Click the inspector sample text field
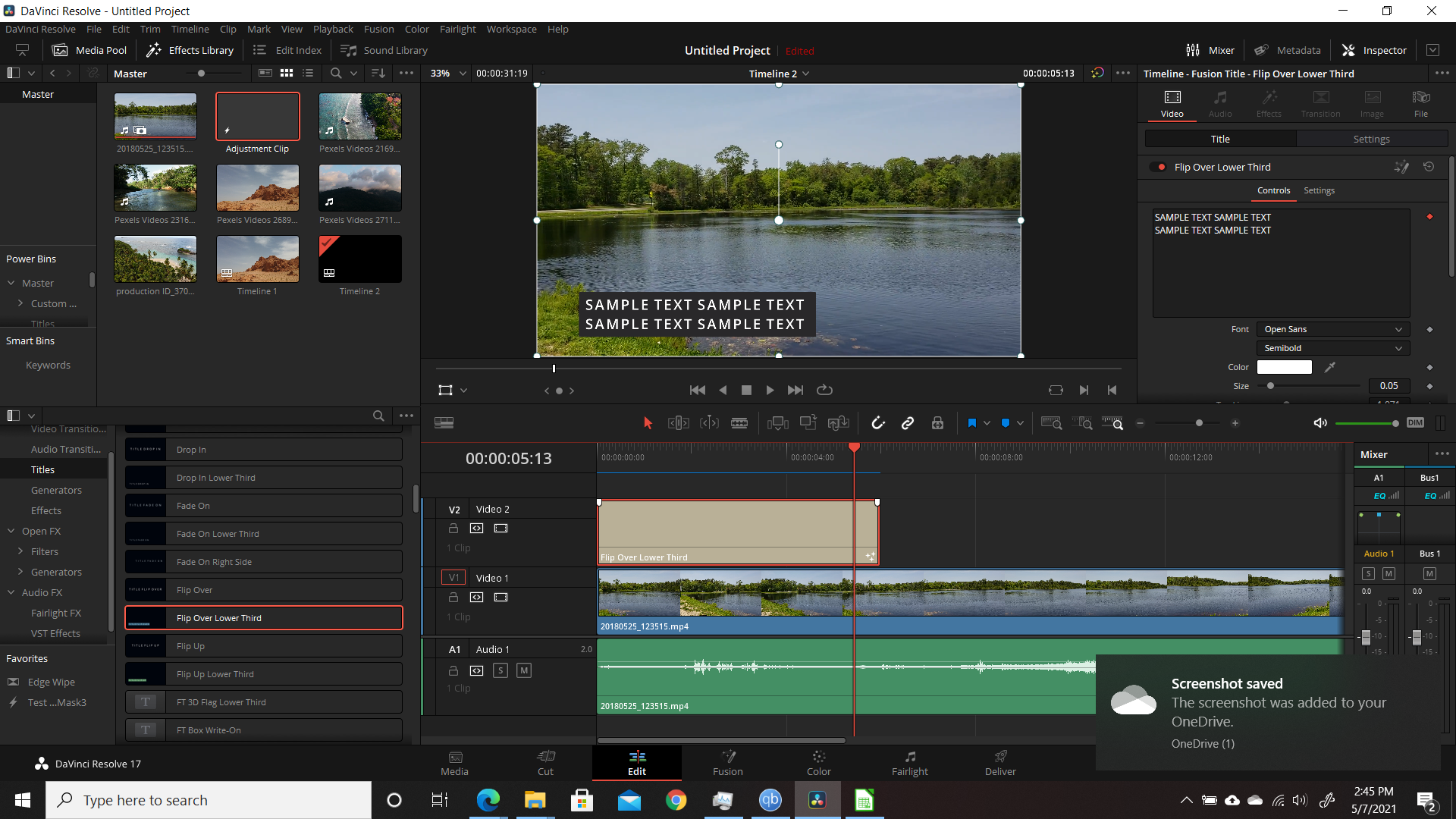The height and width of the screenshot is (819, 1456). click(1281, 262)
